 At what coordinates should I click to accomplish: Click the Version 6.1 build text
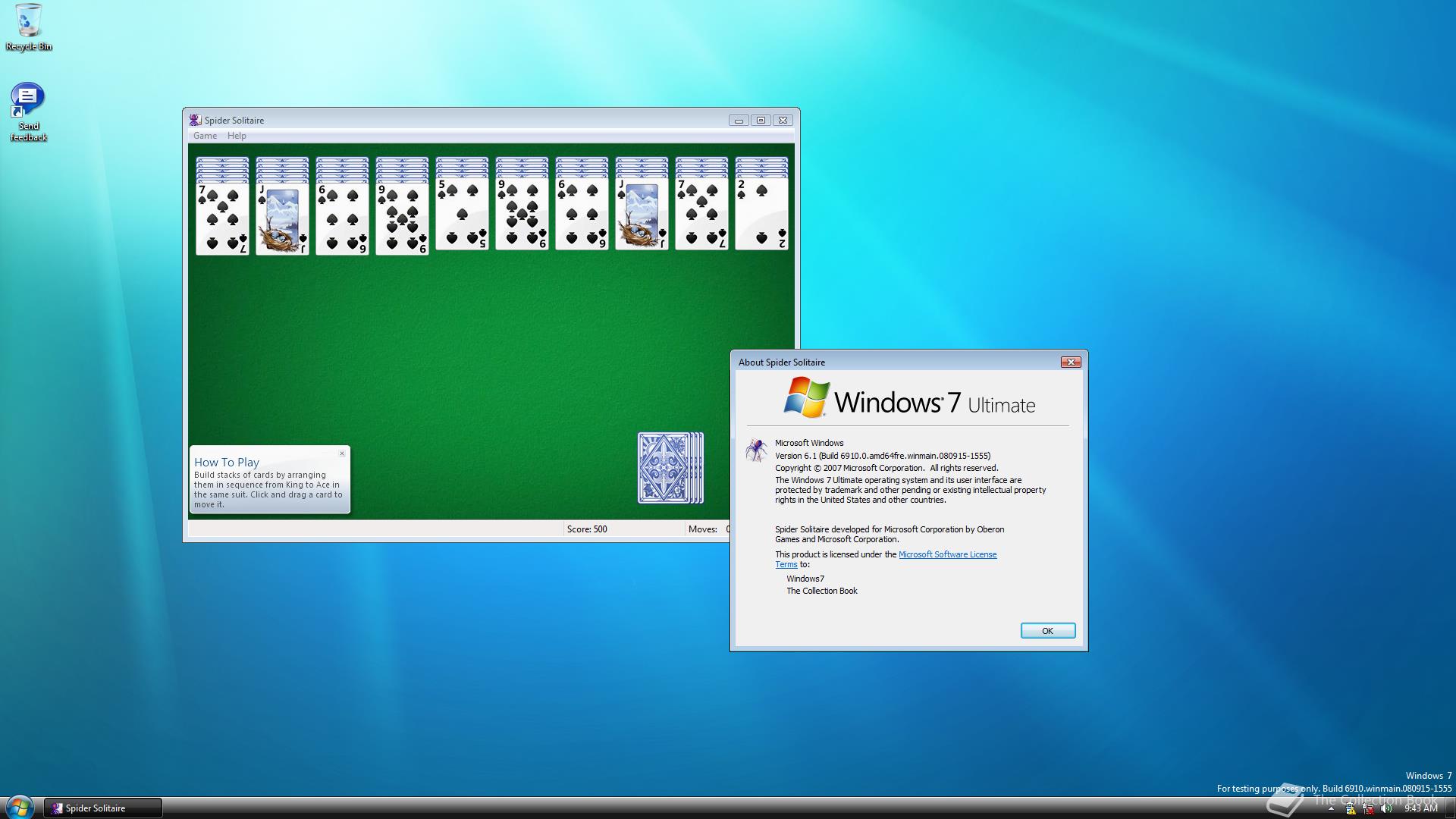883,456
